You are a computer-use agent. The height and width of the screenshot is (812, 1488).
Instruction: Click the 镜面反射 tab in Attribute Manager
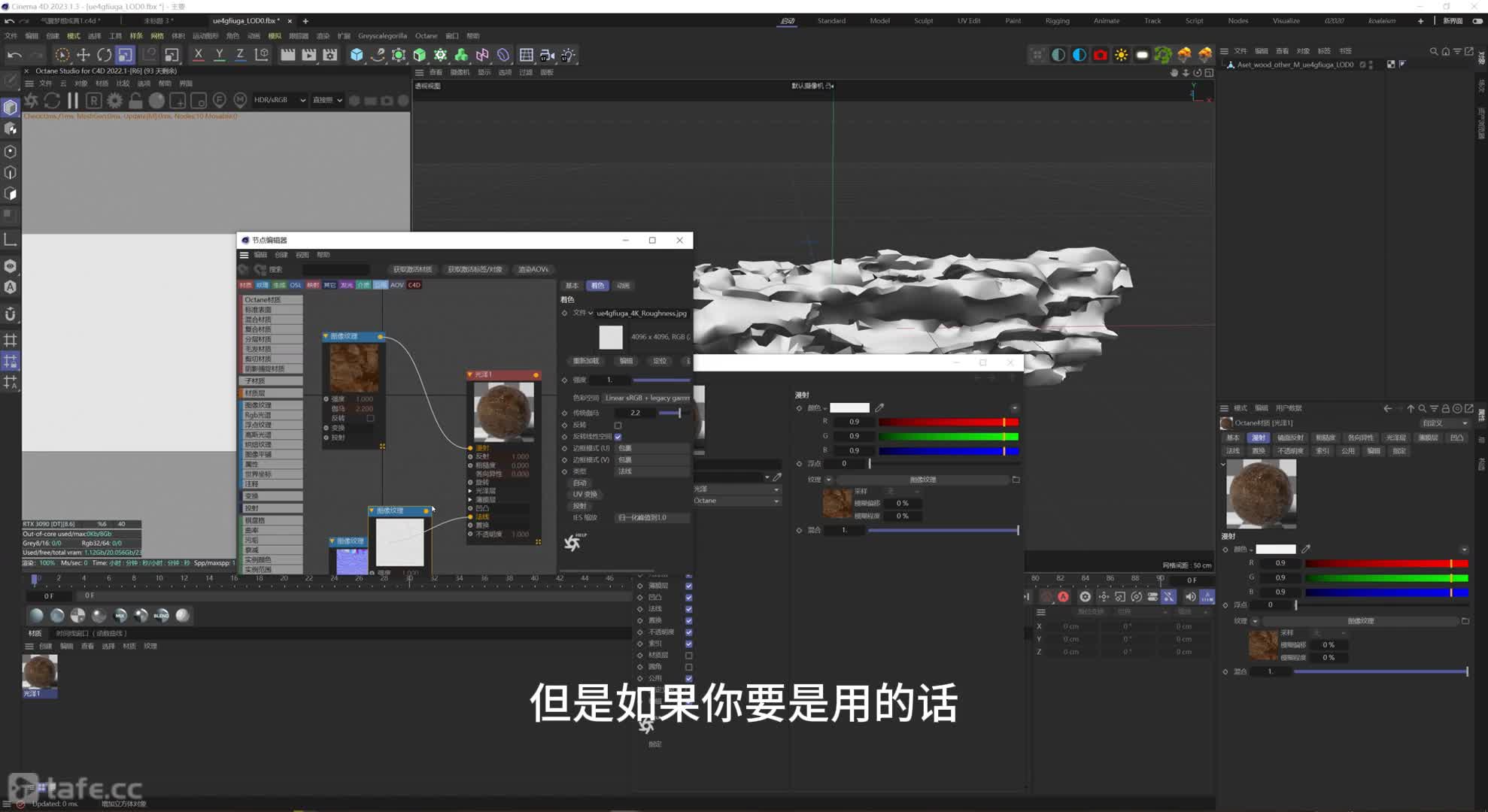1290,438
